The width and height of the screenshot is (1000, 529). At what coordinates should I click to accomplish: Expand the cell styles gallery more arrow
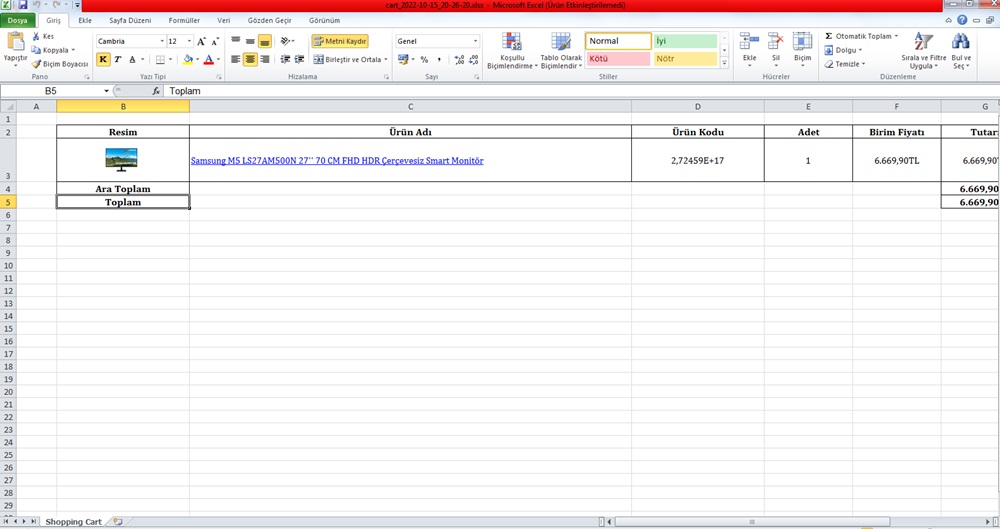tap(724, 63)
